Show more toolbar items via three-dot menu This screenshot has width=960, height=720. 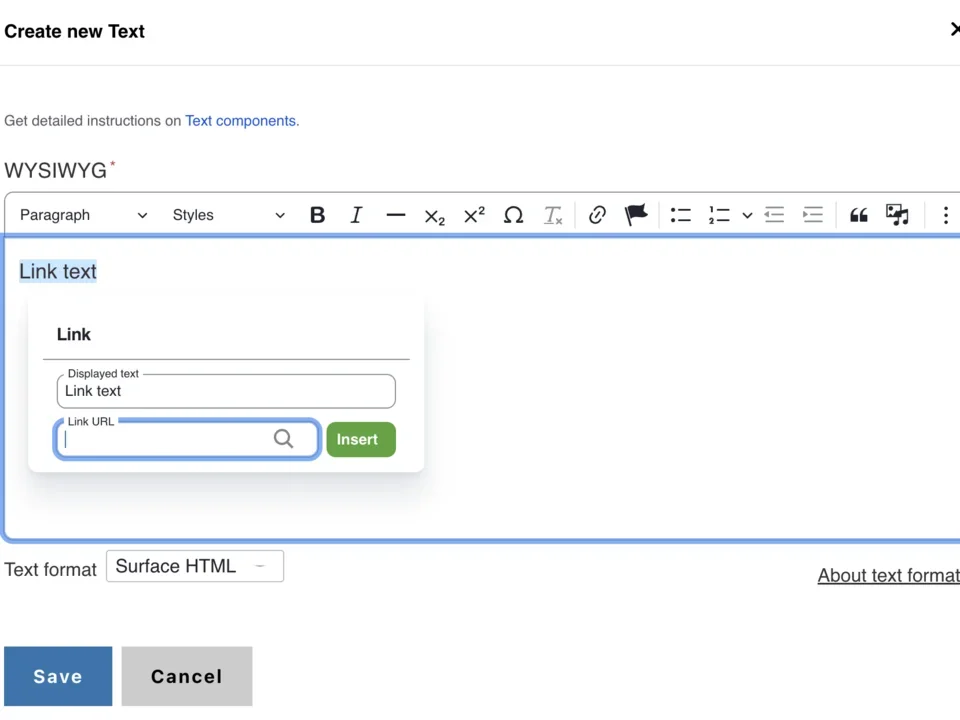coord(945,215)
